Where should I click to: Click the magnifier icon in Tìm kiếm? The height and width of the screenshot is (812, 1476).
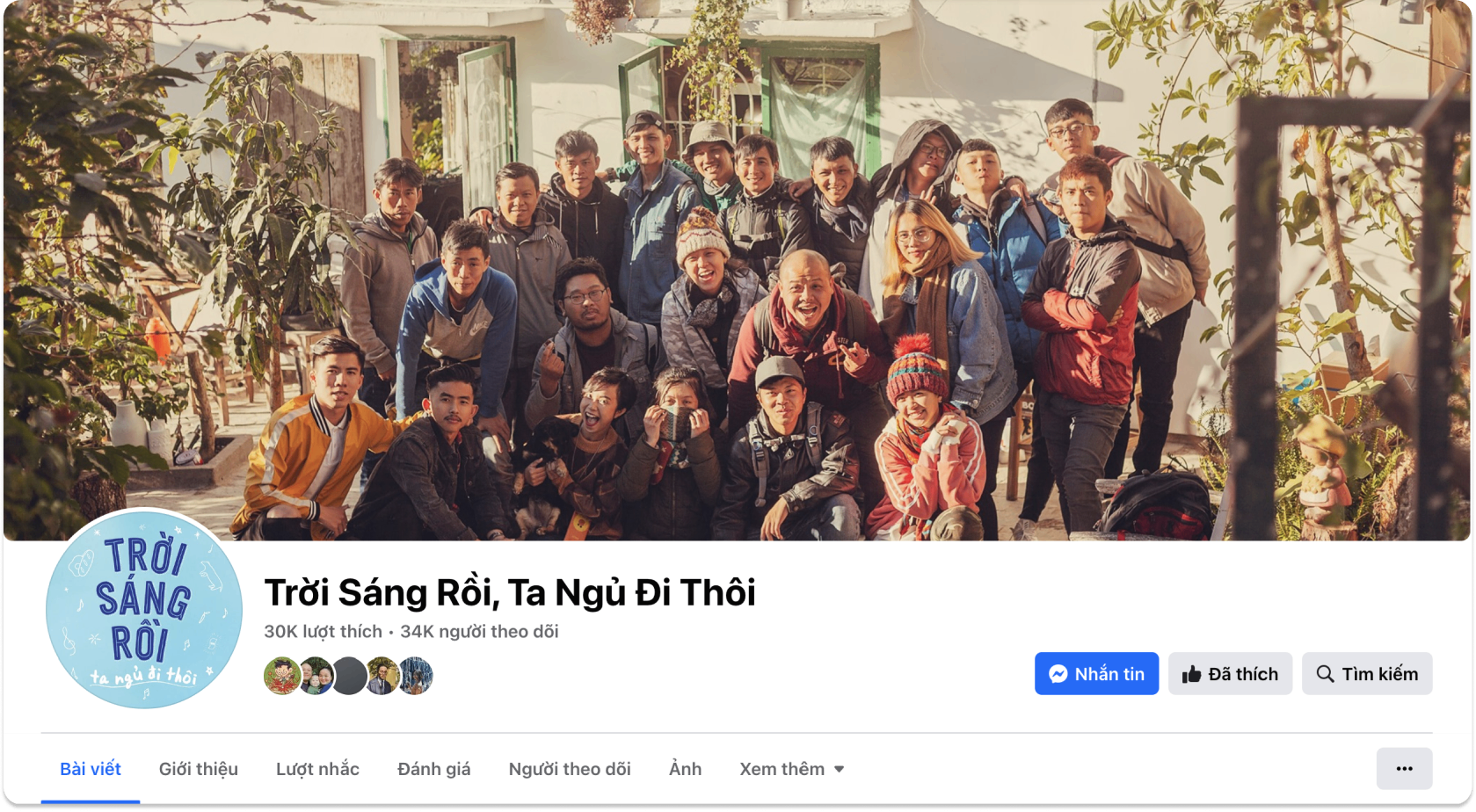pos(1325,674)
